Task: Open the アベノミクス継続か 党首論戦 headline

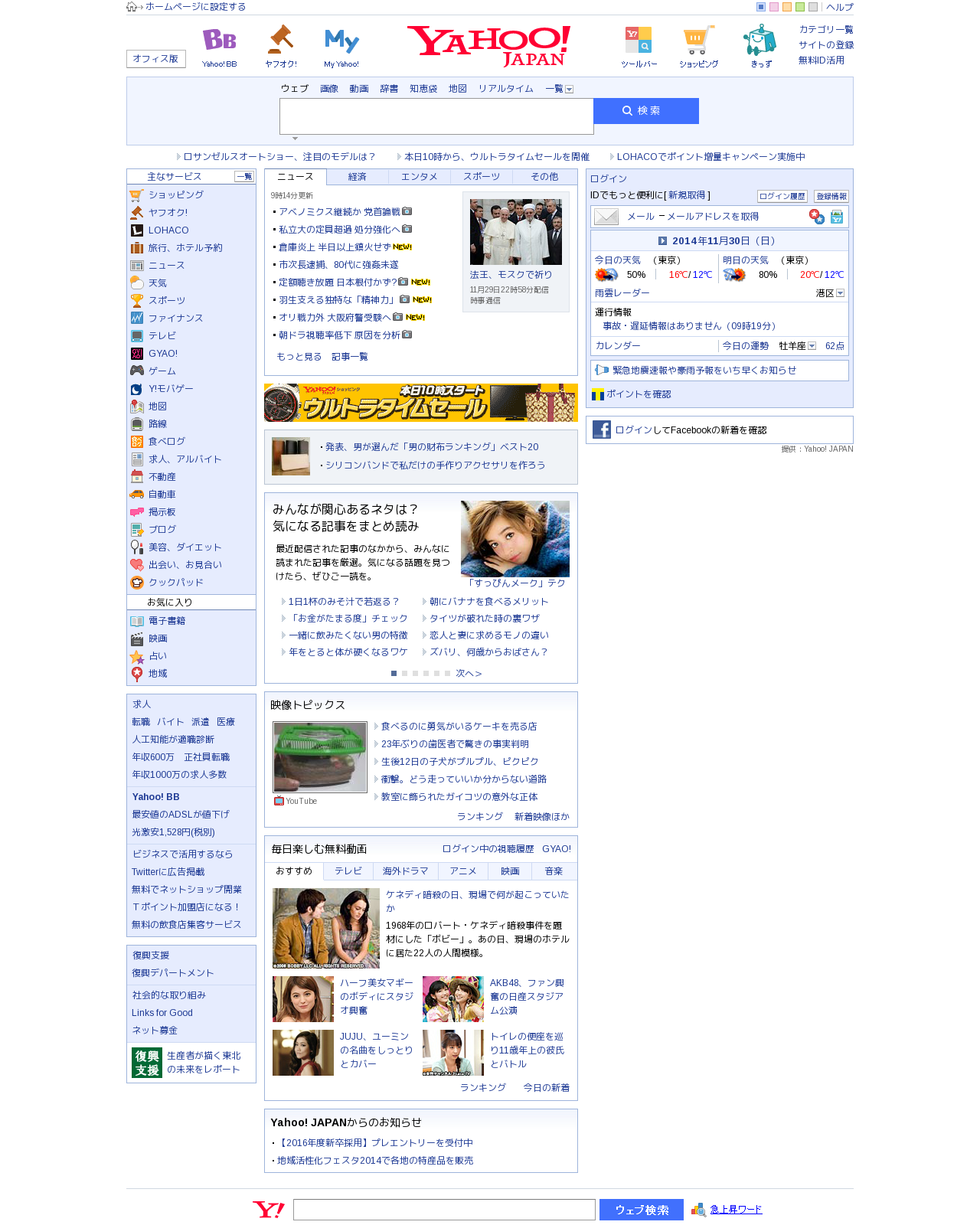Action: click(339, 212)
